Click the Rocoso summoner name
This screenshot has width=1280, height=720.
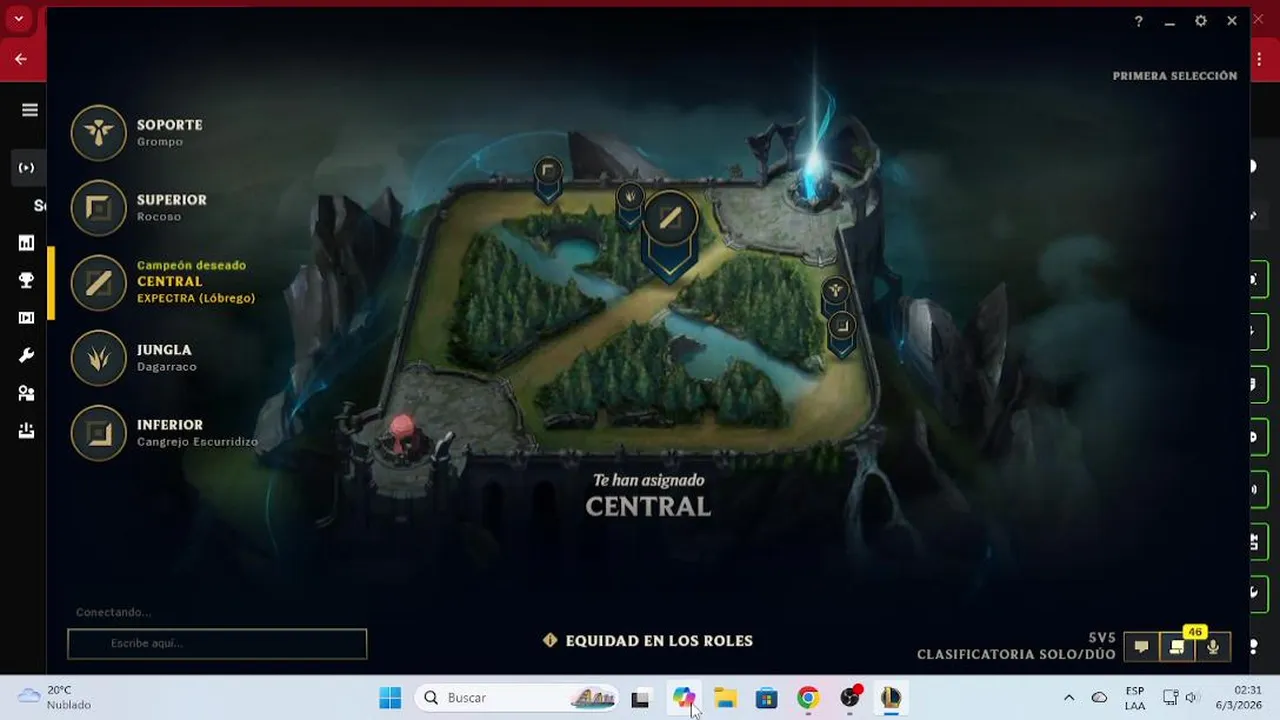159,217
